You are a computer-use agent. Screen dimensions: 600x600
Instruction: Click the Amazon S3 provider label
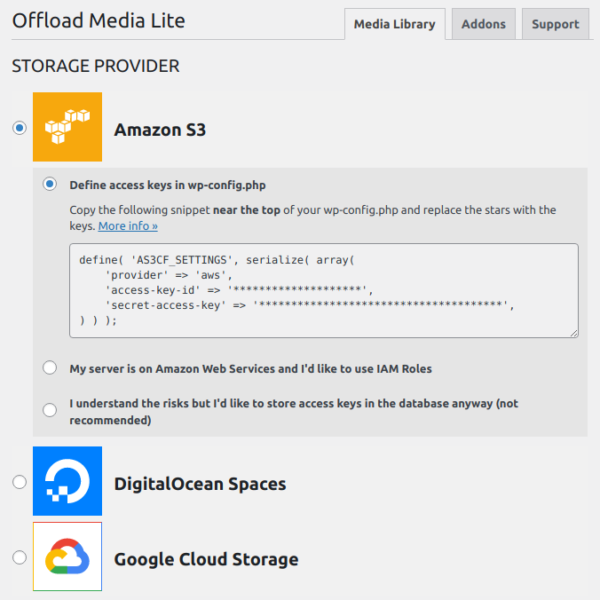click(160, 130)
